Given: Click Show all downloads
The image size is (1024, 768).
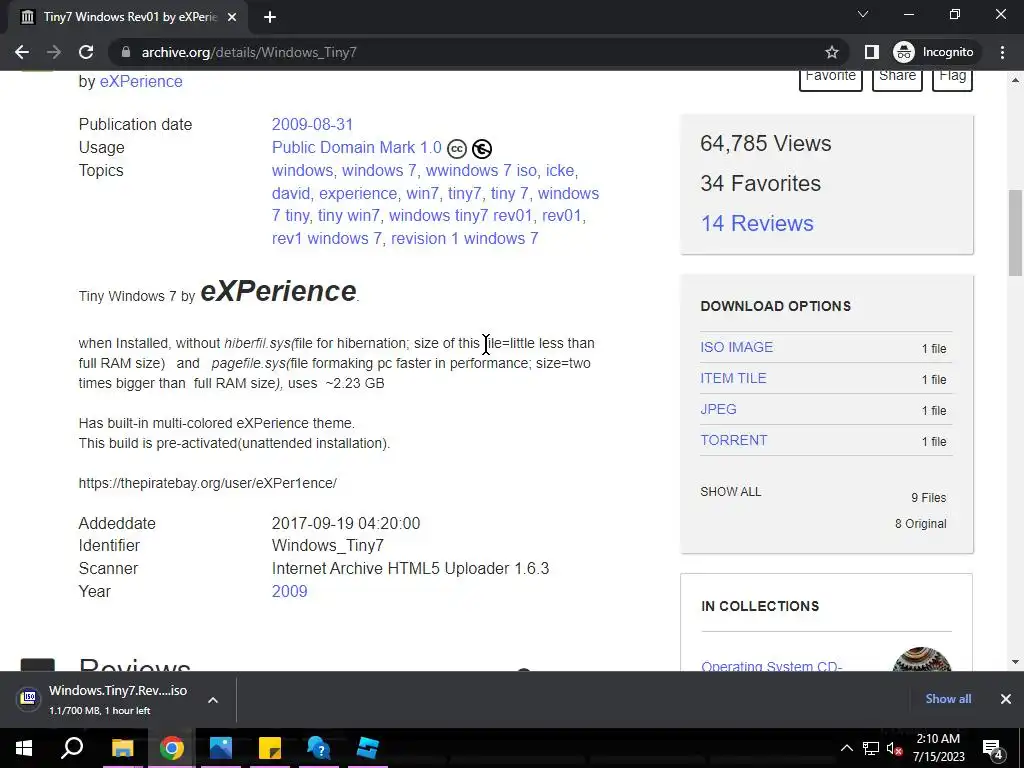Looking at the screenshot, I should 948,699.
